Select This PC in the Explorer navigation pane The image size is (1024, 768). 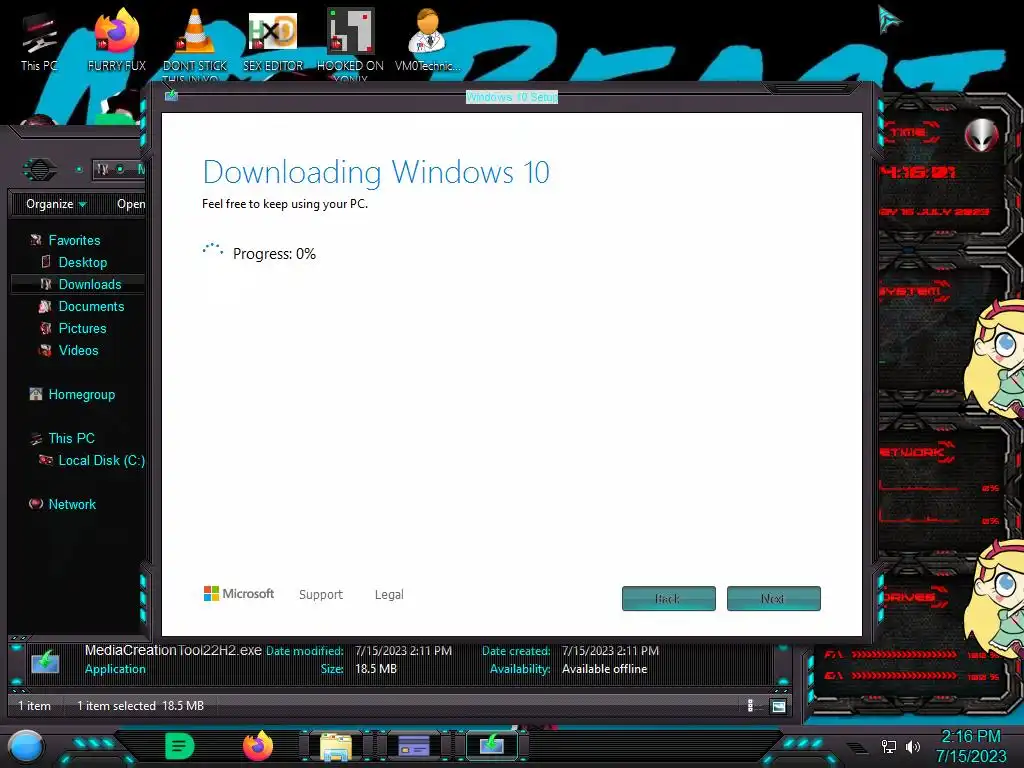click(x=71, y=438)
